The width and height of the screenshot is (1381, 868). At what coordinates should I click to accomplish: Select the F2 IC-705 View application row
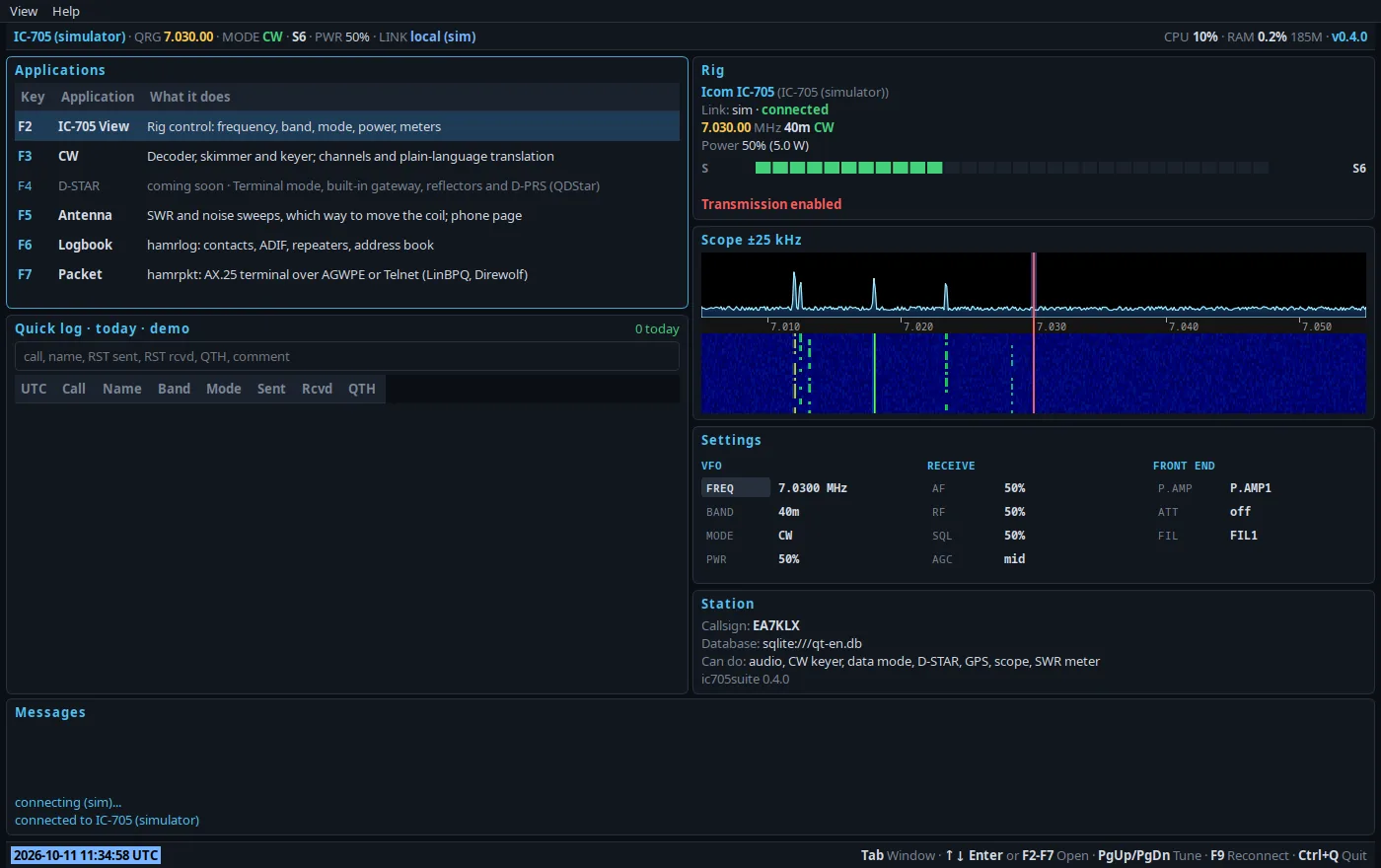(x=347, y=126)
